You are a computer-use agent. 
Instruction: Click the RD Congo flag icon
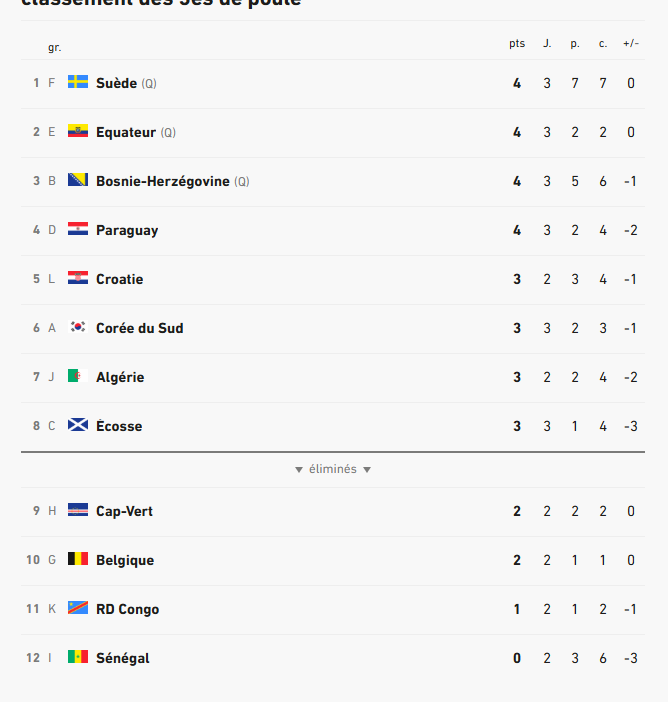78,608
